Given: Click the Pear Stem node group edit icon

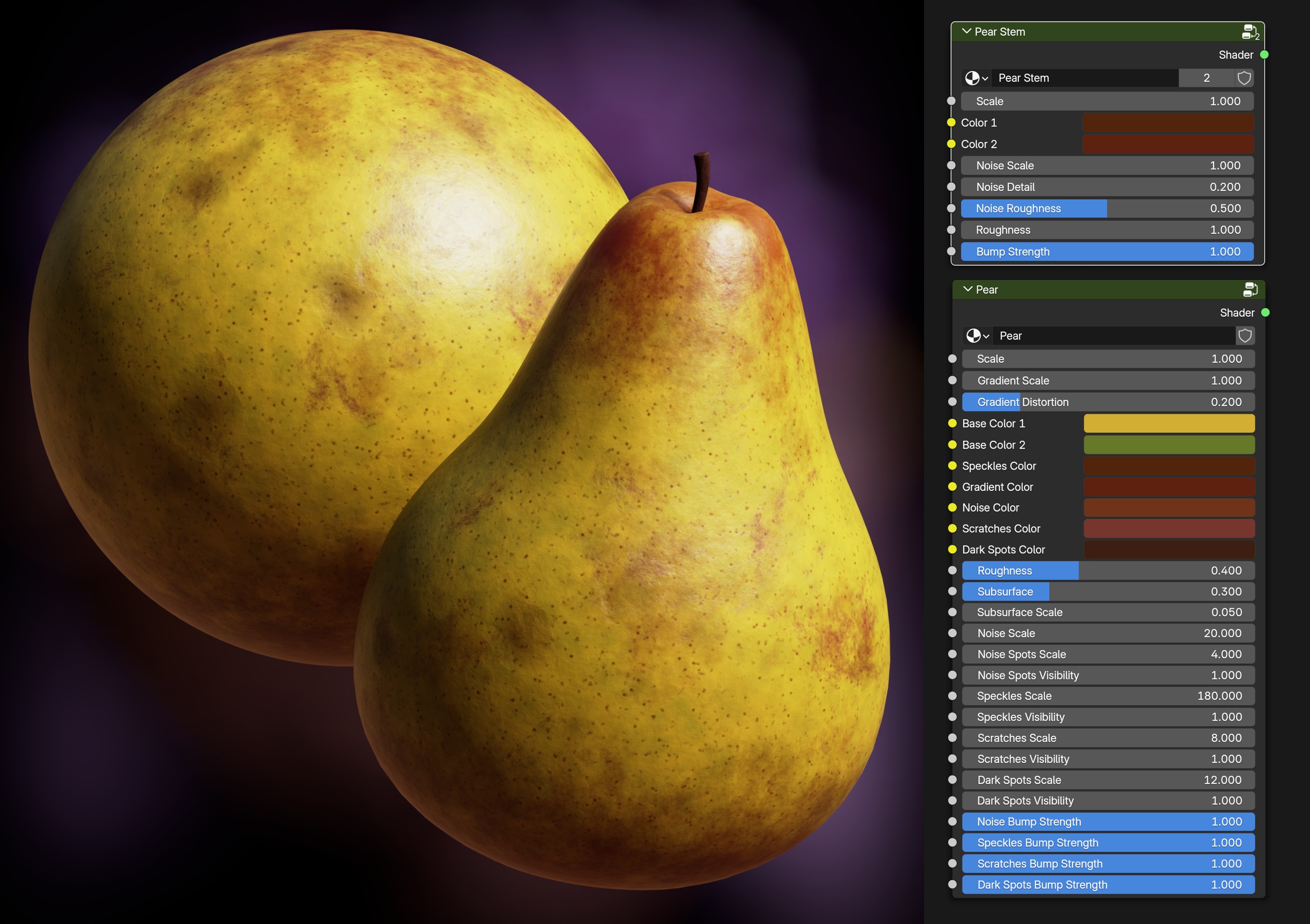Looking at the screenshot, I should point(1249,32).
